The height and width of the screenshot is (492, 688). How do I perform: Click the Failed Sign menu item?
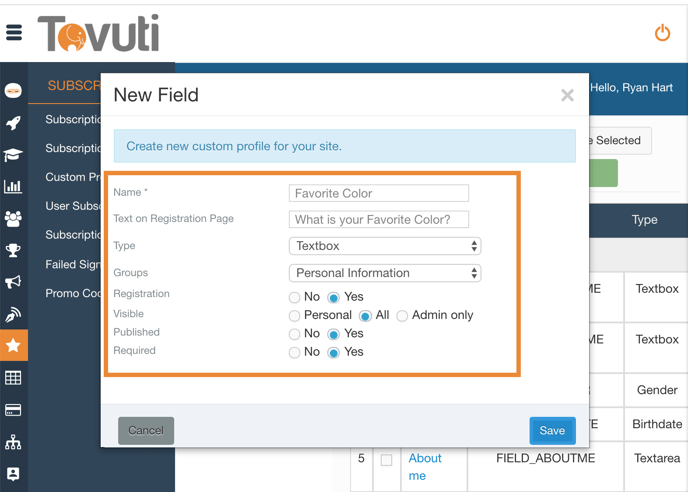point(73,265)
